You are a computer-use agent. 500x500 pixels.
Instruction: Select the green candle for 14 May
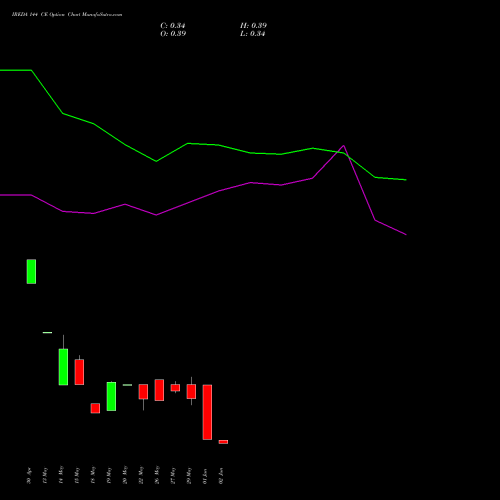click(x=63, y=367)
